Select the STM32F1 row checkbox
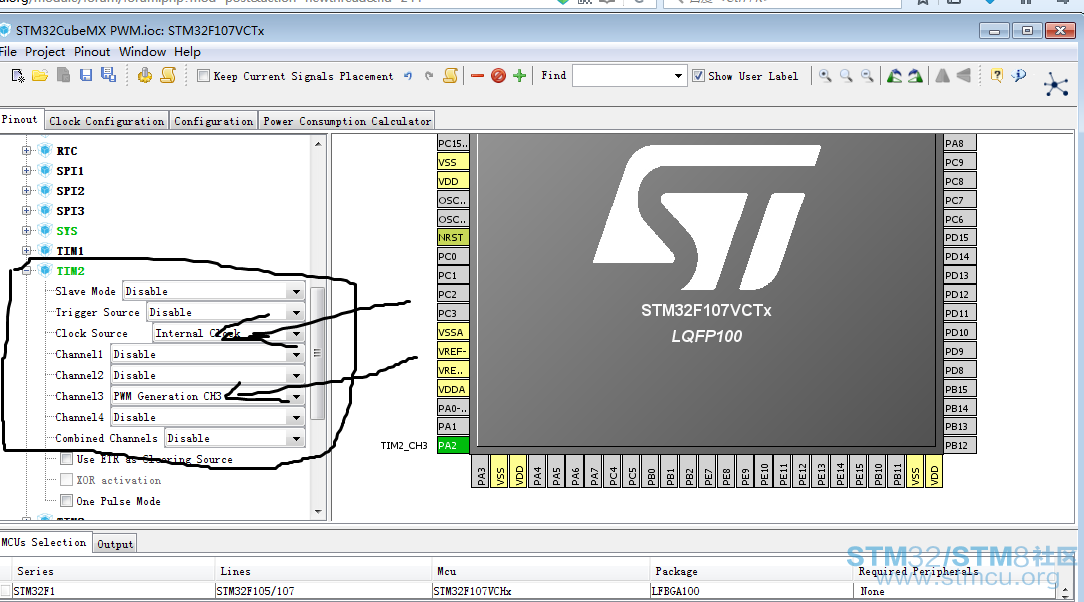The height and width of the screenshot is (602, 1084). [x=6, y=590]
